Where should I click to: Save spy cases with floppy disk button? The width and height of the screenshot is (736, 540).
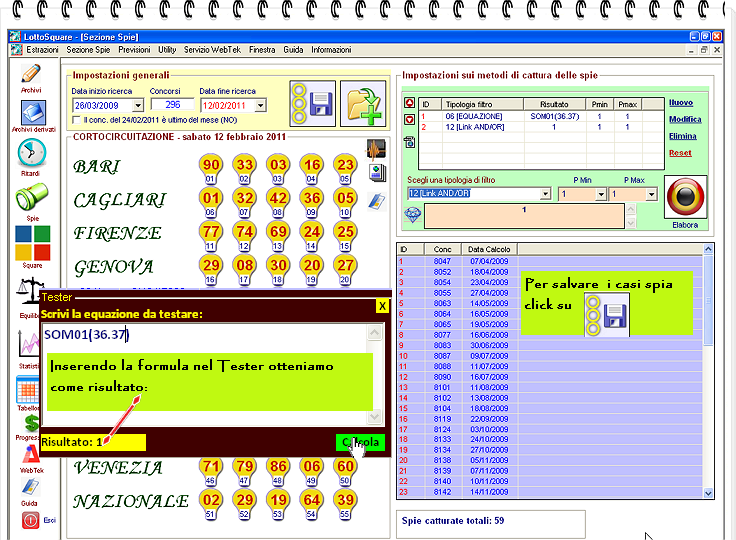pyautogui.click(x=313, y=103)
